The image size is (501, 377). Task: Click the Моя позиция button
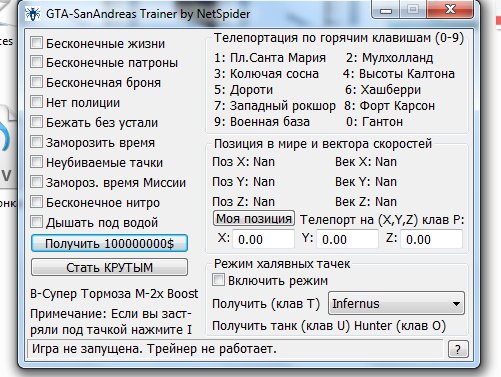(254, 219)
